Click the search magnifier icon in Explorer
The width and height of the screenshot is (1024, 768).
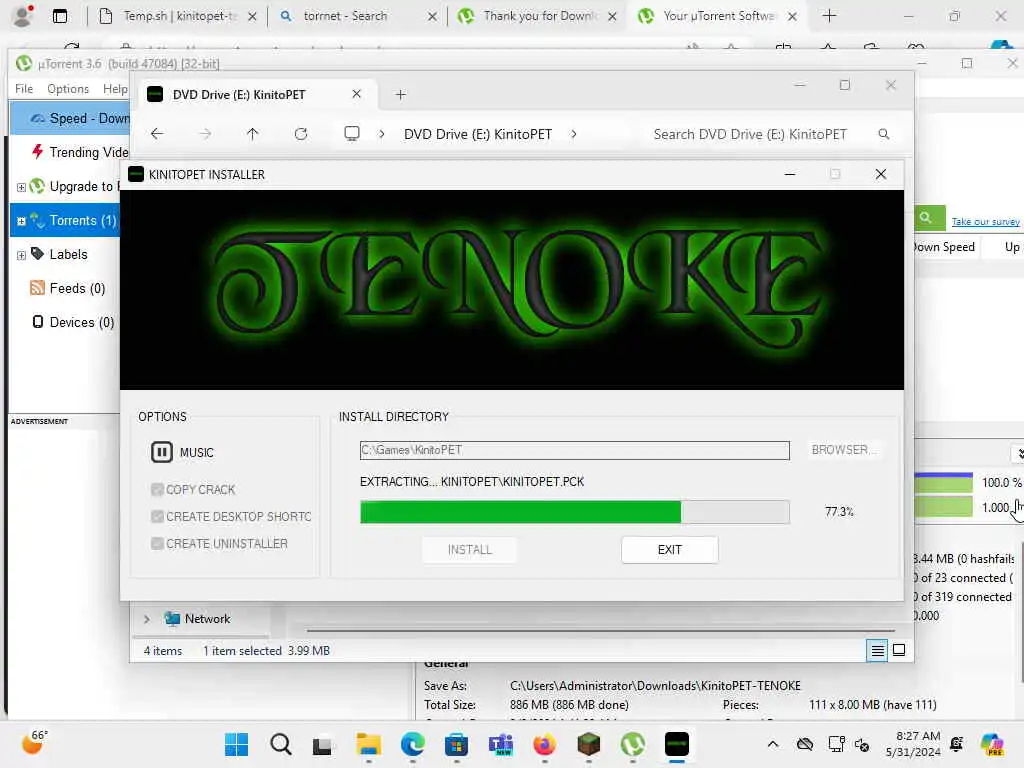click(884, 134)
